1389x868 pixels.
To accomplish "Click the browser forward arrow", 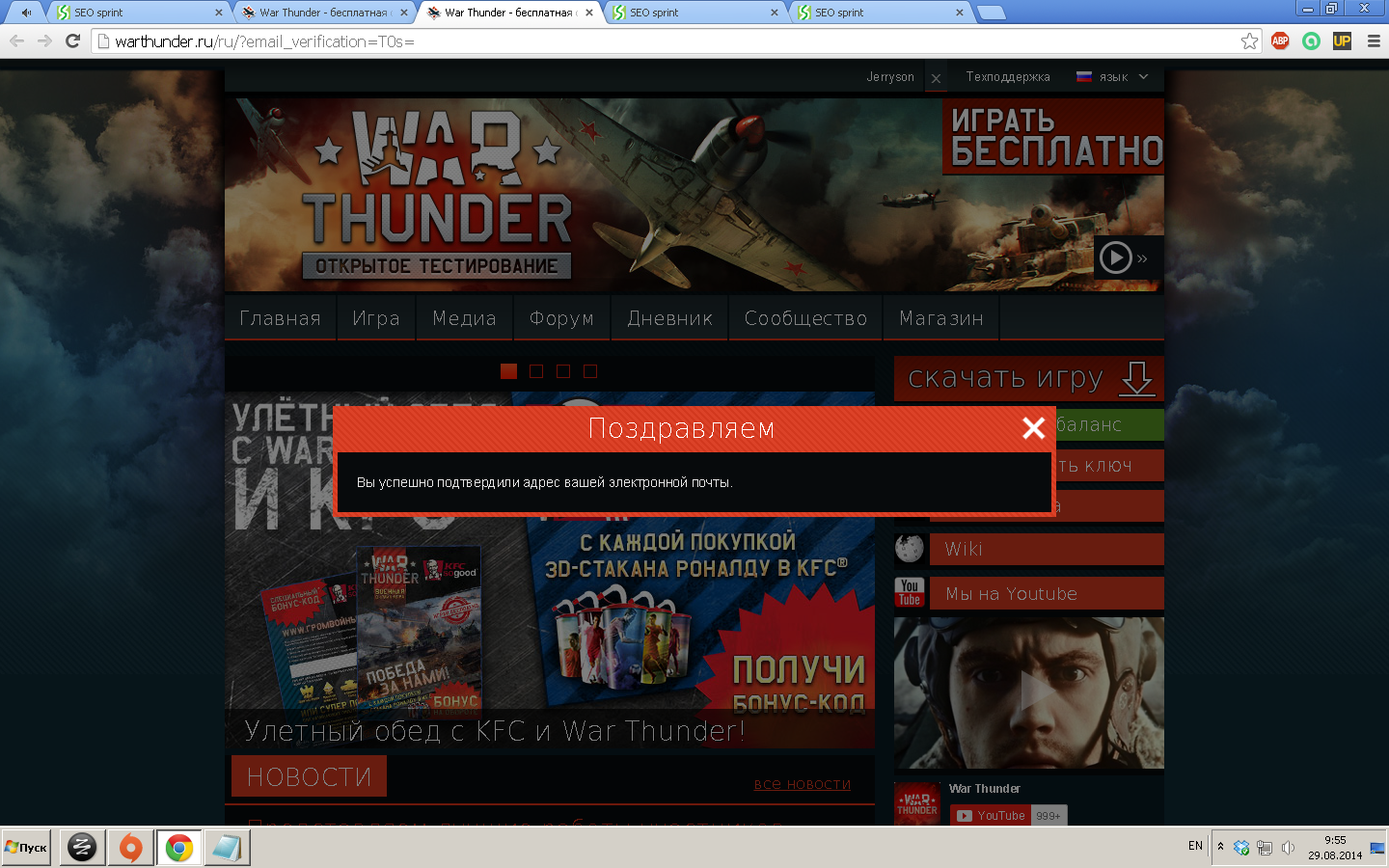I will coord(44,41).
